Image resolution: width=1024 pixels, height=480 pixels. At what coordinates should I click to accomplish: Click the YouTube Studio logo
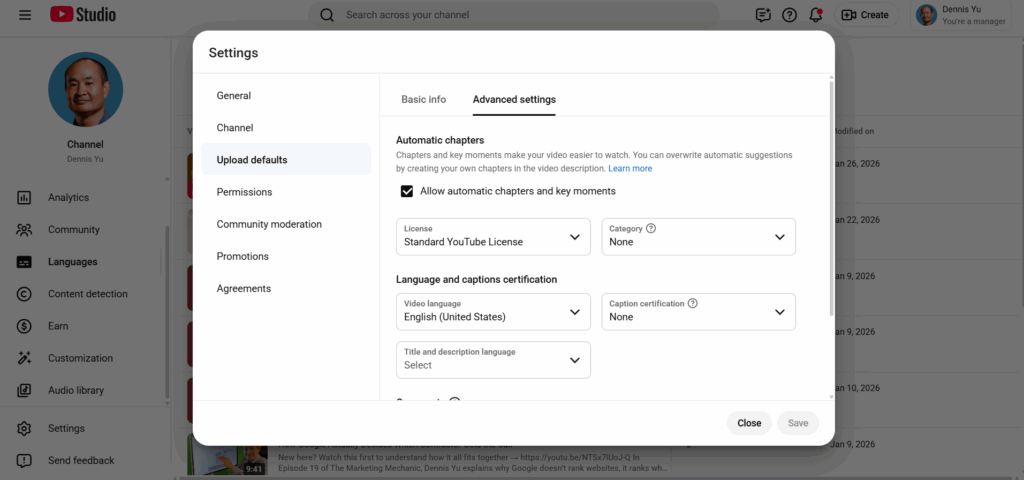(x=83, y=15)
